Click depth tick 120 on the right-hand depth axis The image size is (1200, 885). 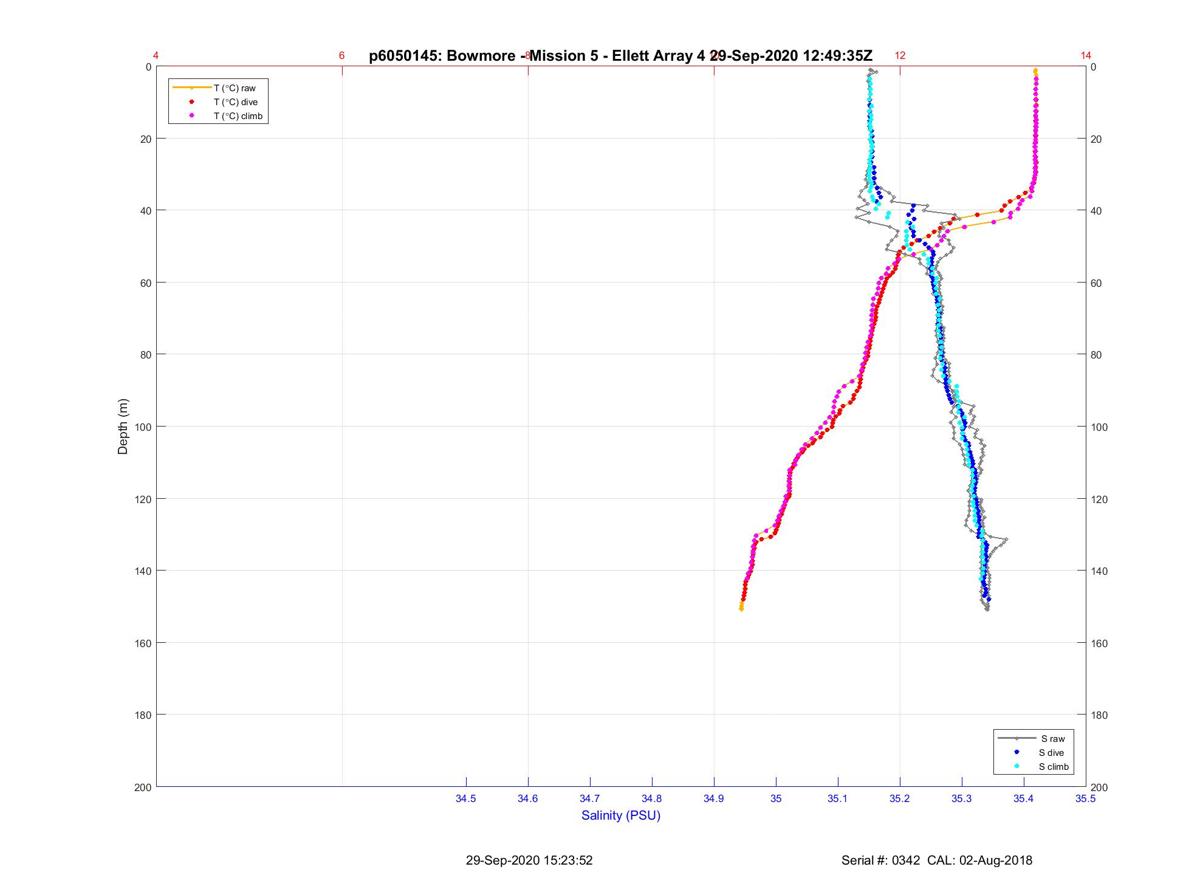click(x=1100, y=499)
